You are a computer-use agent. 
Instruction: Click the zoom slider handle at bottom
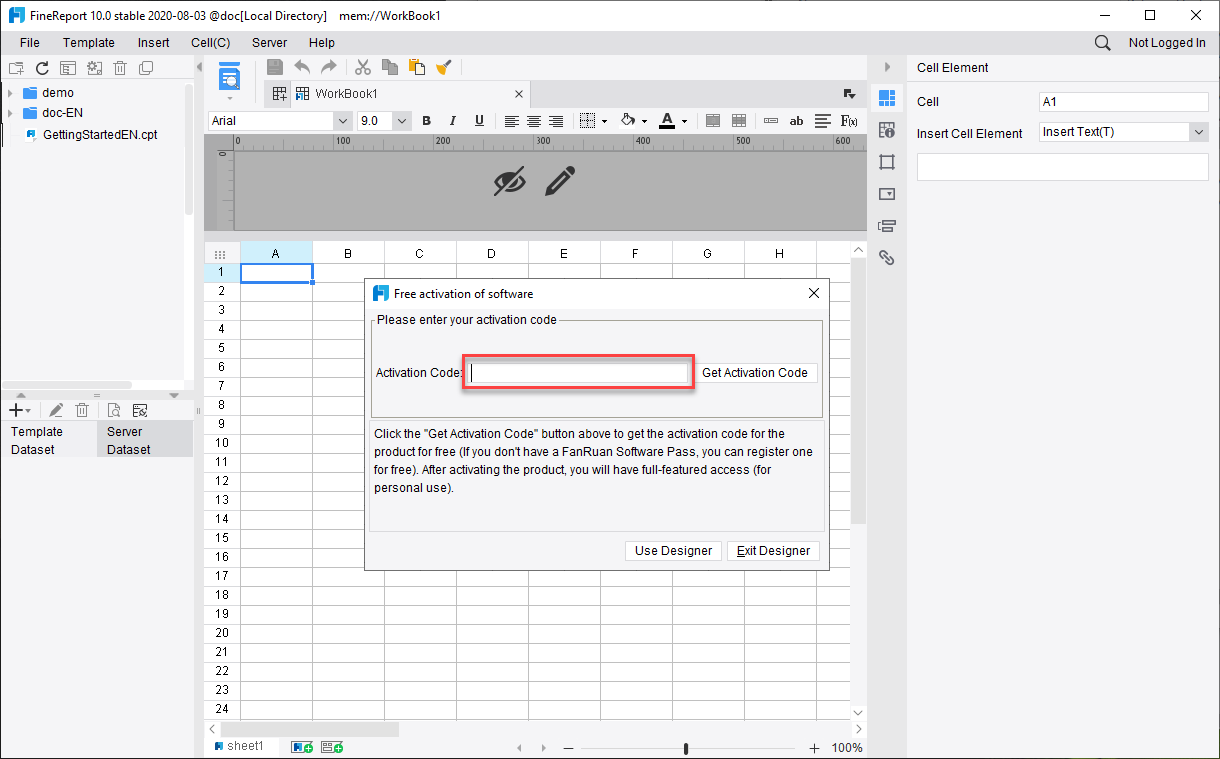(686, 748)
